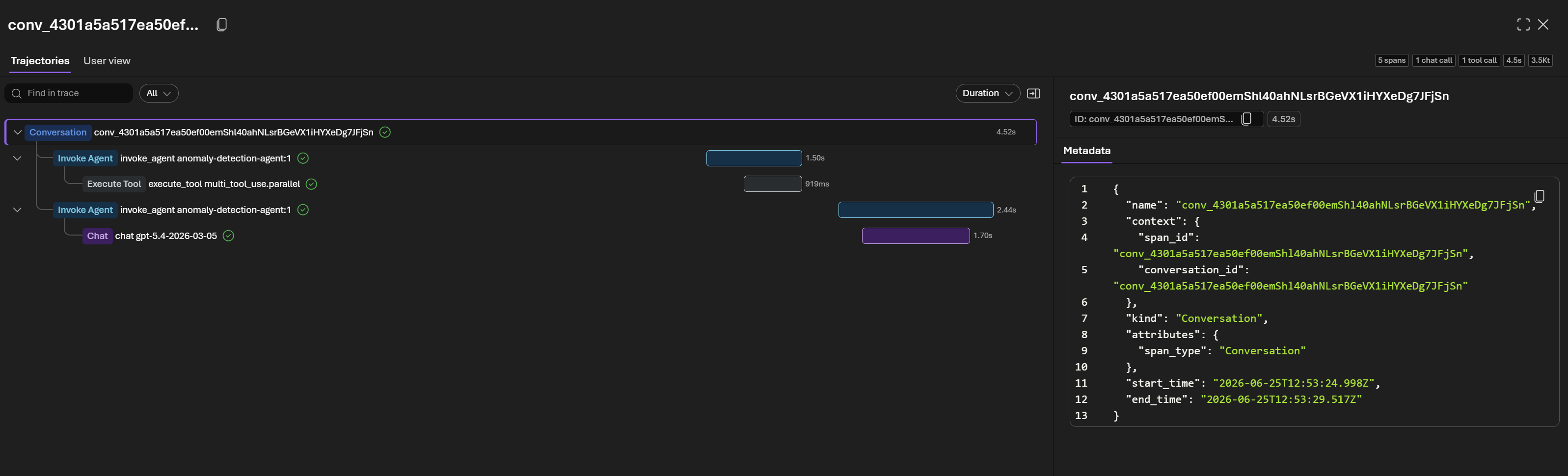Collapse the first Invoke Agent span

click(x=18, y=159)
